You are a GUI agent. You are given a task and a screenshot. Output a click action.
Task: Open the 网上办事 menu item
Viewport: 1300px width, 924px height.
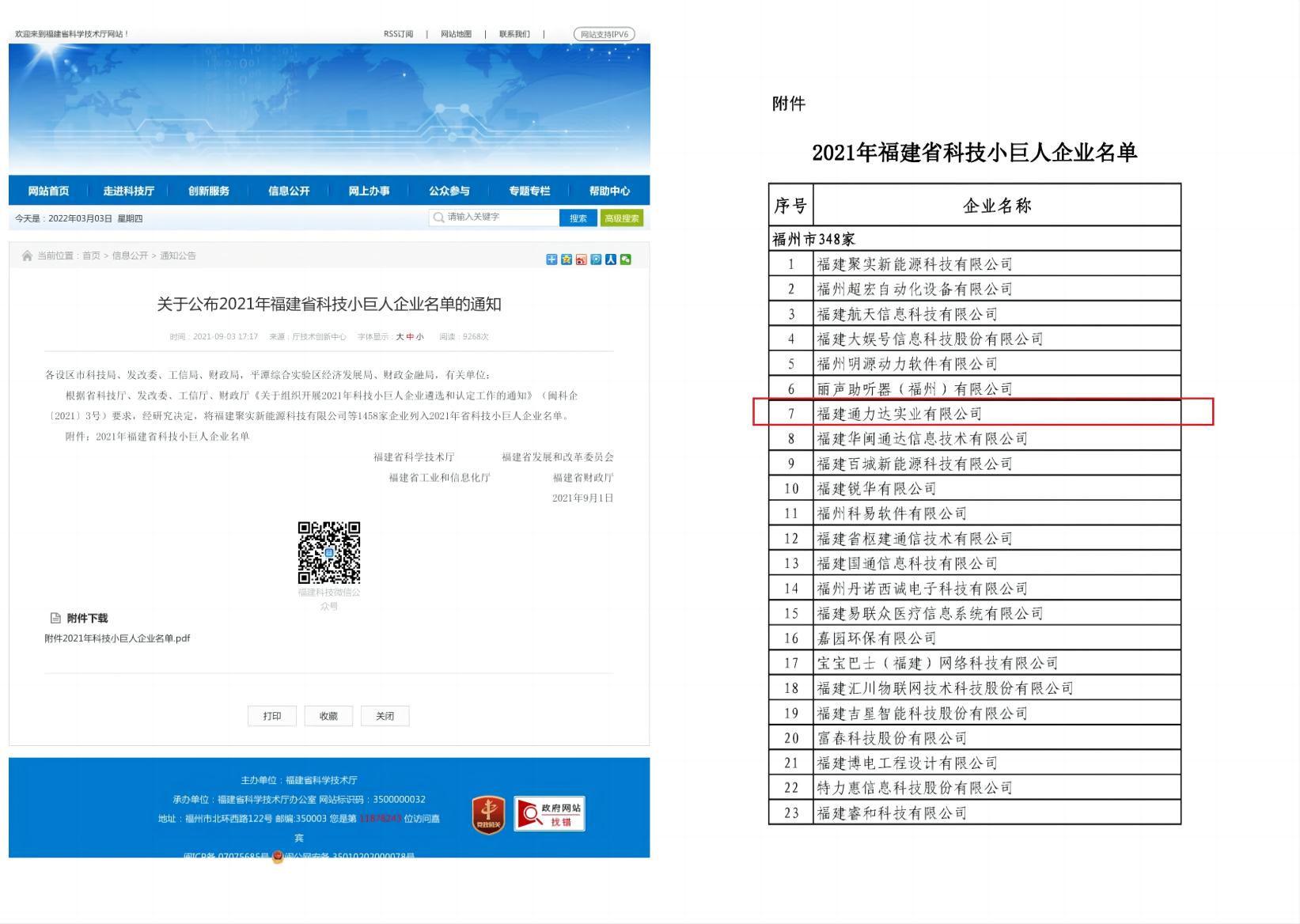click(x=370, y=191)
